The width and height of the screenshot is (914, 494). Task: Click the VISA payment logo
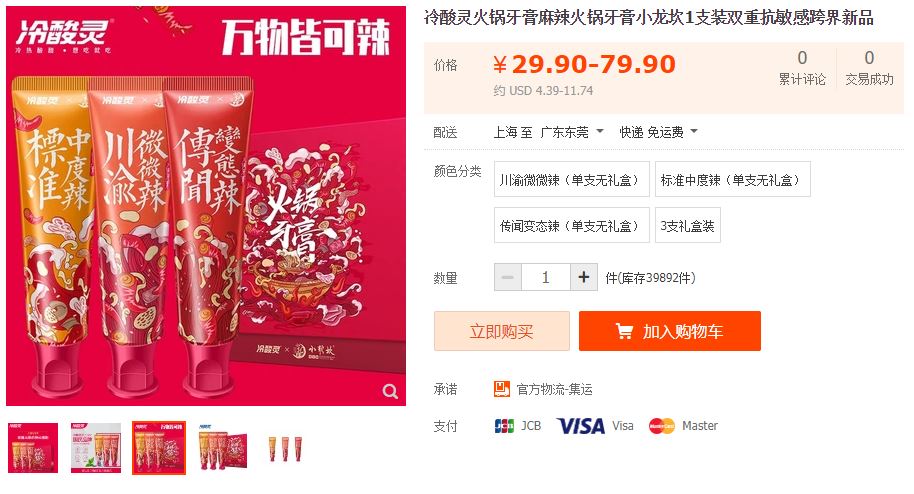point(581,426)
